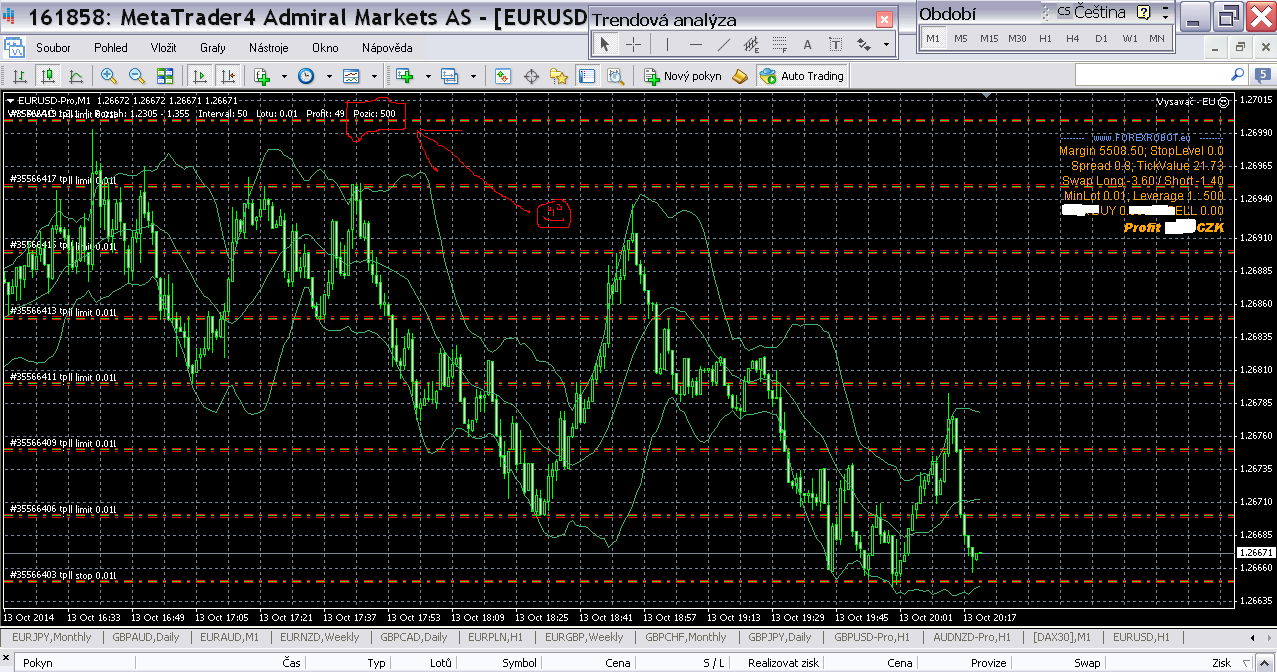Open Soubor menu
The image size is (1277, 672).
pos(53,48)
